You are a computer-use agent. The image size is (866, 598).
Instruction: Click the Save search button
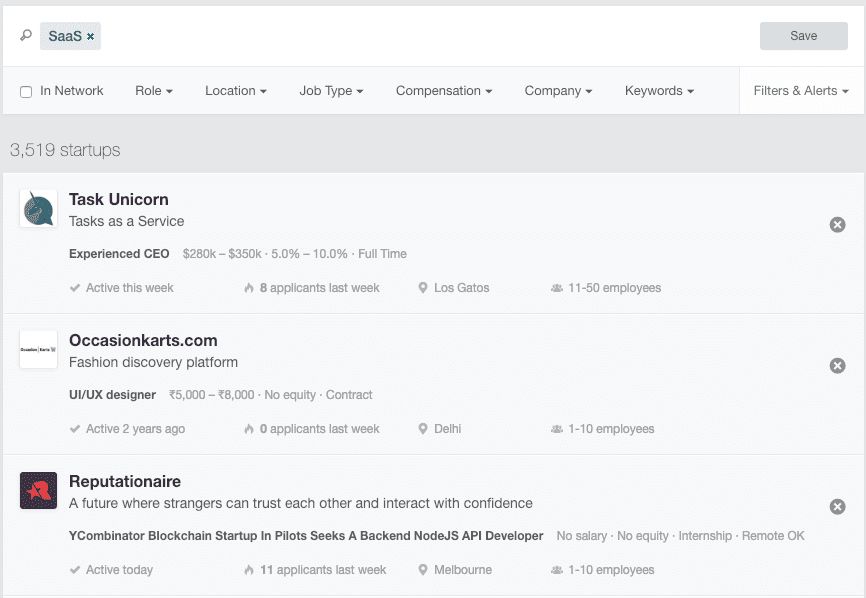pos(804,36)
